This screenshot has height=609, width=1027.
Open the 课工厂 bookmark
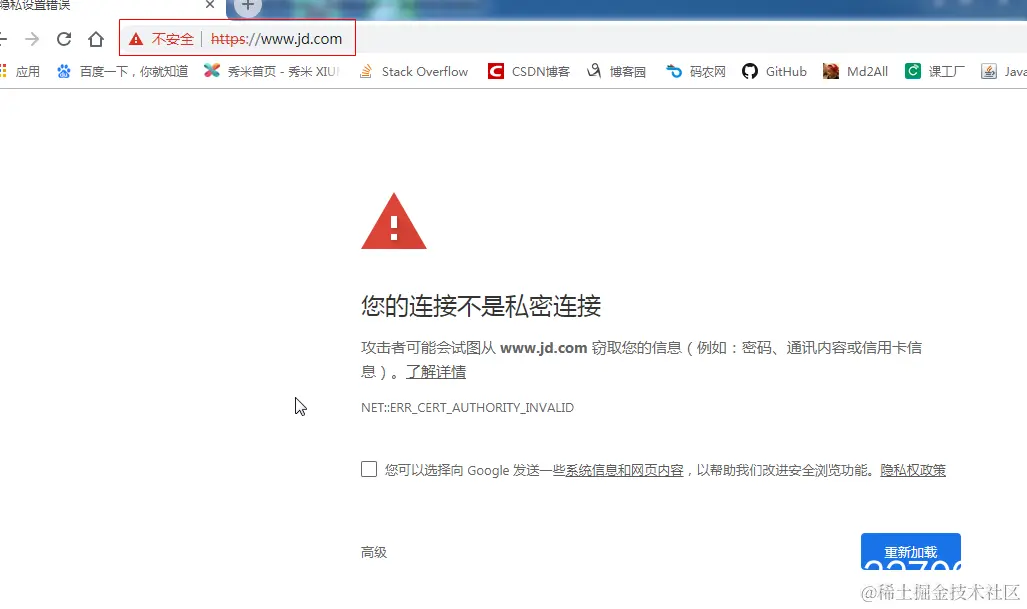click(934, 71)
